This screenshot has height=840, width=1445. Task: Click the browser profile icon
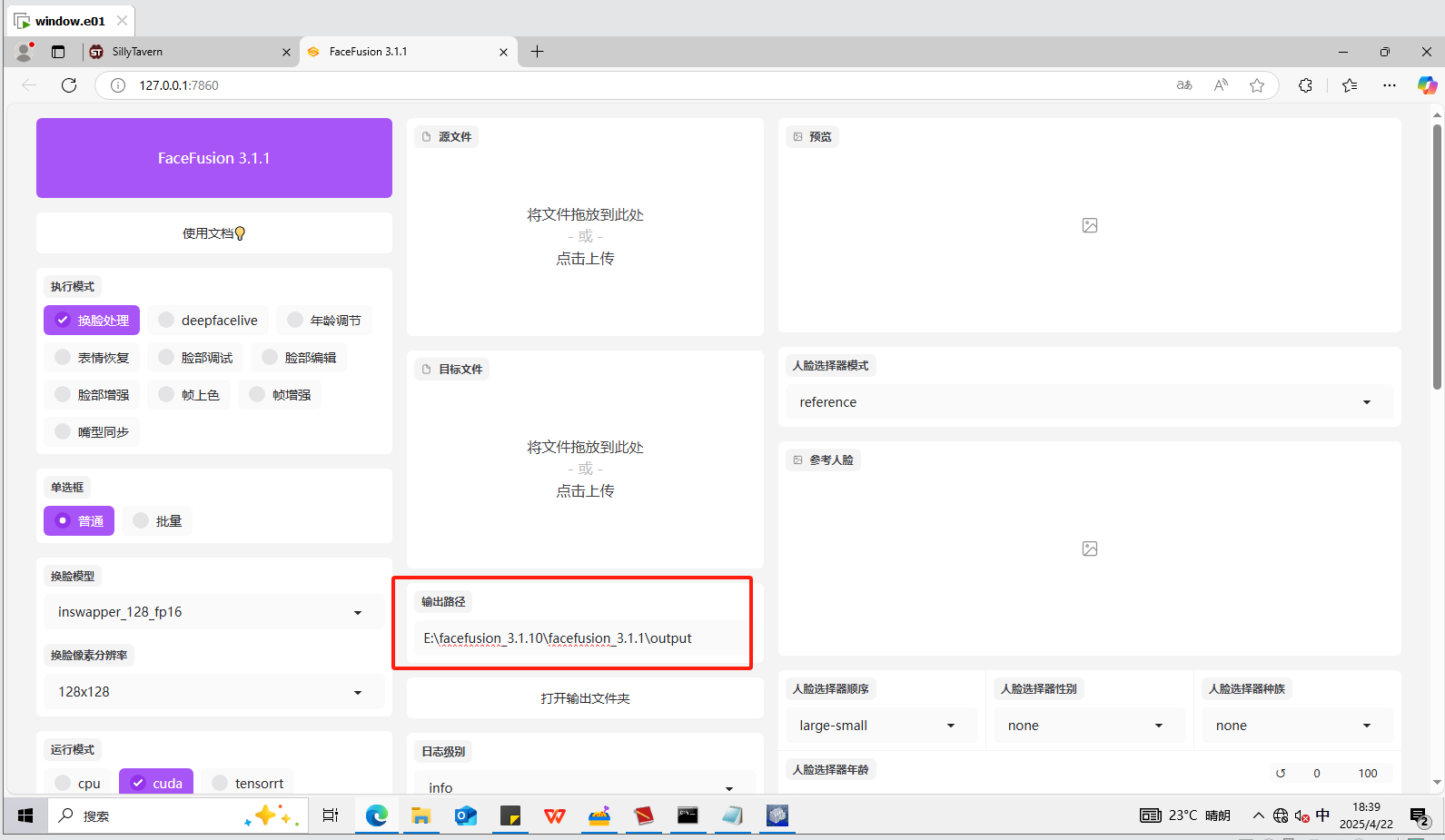click(25, 52)
